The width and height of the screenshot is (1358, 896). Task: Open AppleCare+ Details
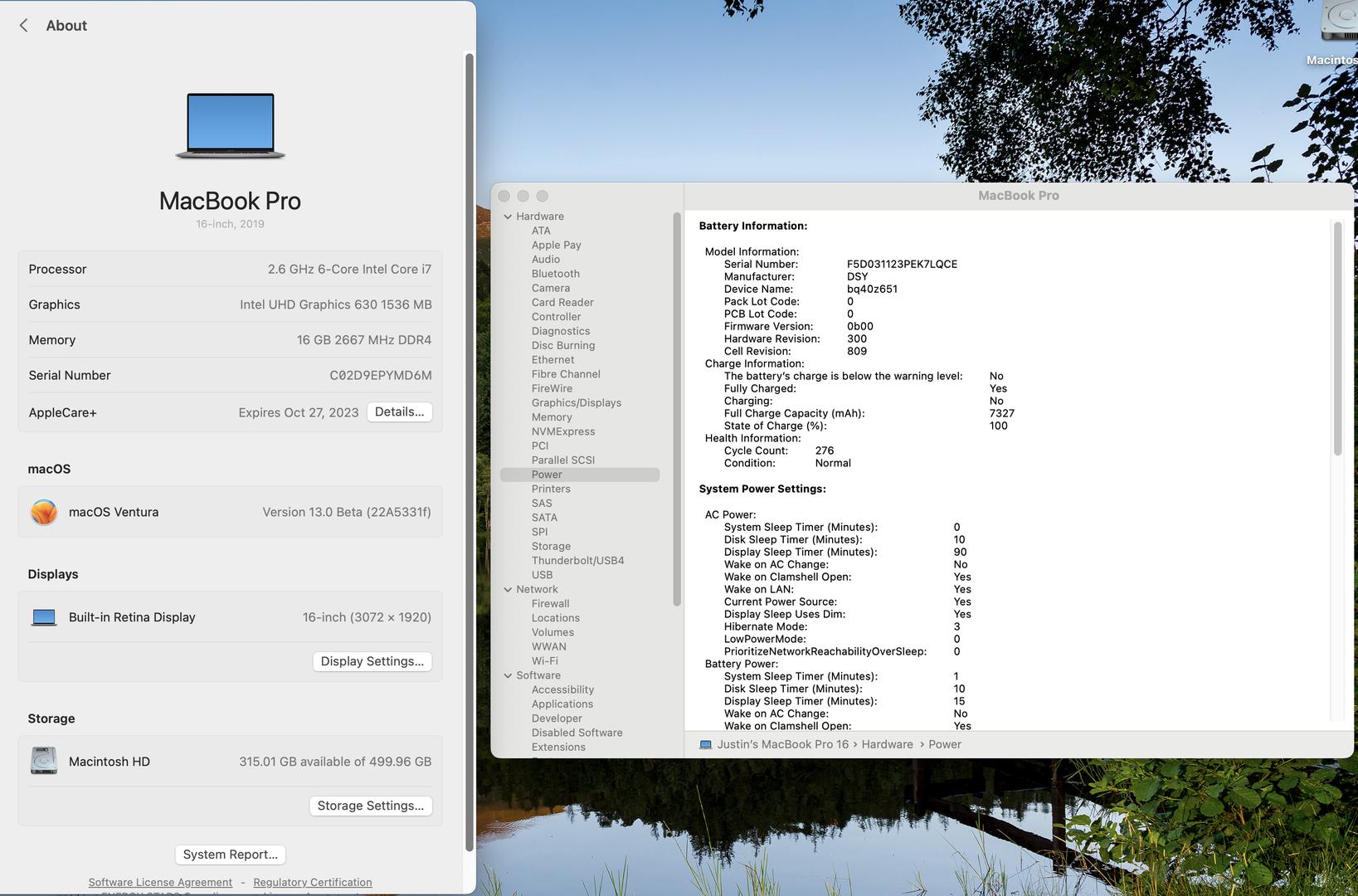(x=399, y=412)
